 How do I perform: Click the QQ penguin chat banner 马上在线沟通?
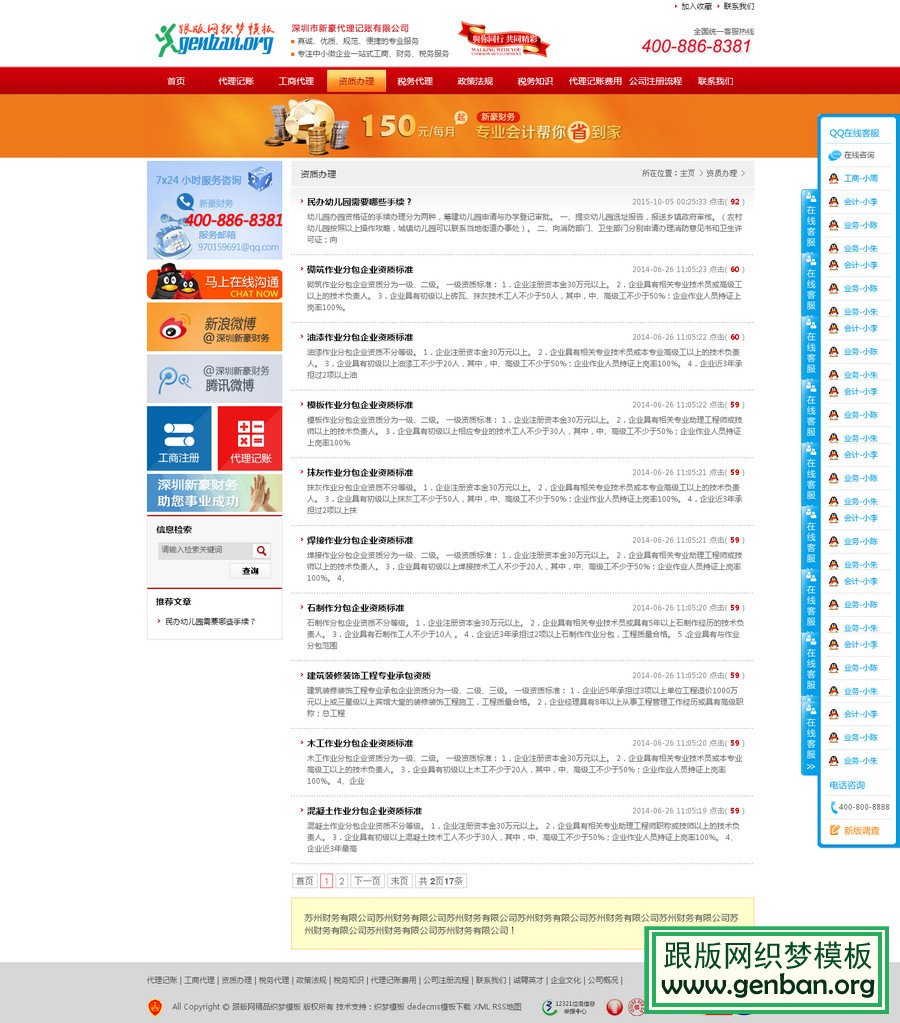click(x=213, y=283)
